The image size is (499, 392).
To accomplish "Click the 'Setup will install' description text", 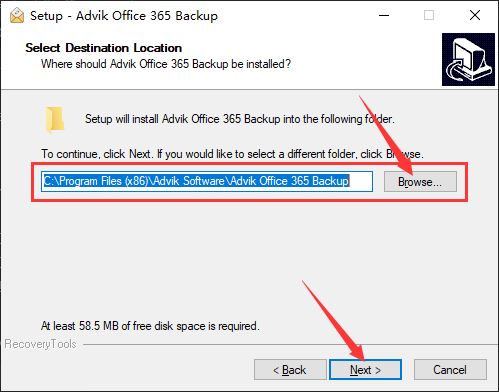I will point(240,119).
